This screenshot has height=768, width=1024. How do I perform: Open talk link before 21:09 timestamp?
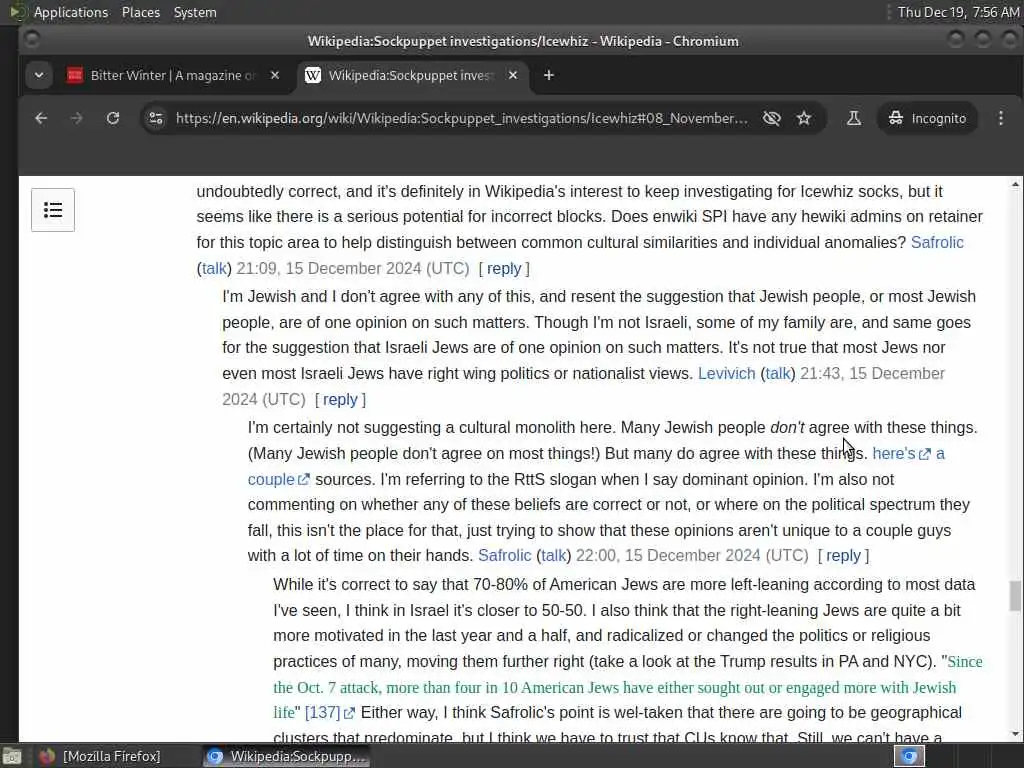[214, 268]
